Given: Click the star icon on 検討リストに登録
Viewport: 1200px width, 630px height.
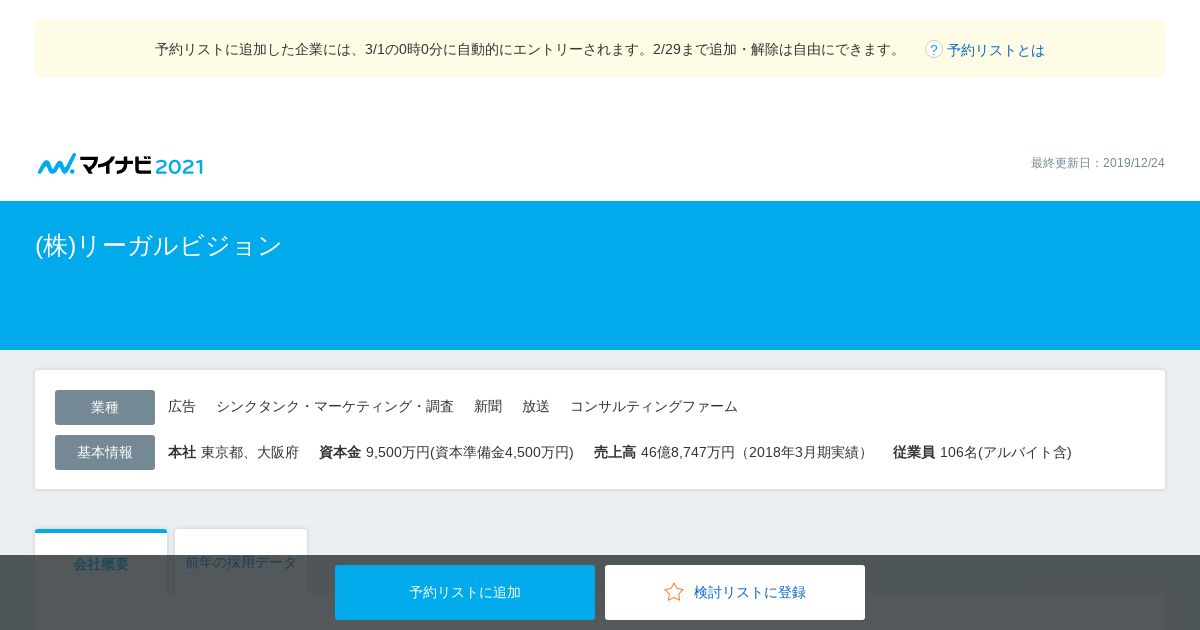Looking at the screenshot, I should [x=674, y=592].
